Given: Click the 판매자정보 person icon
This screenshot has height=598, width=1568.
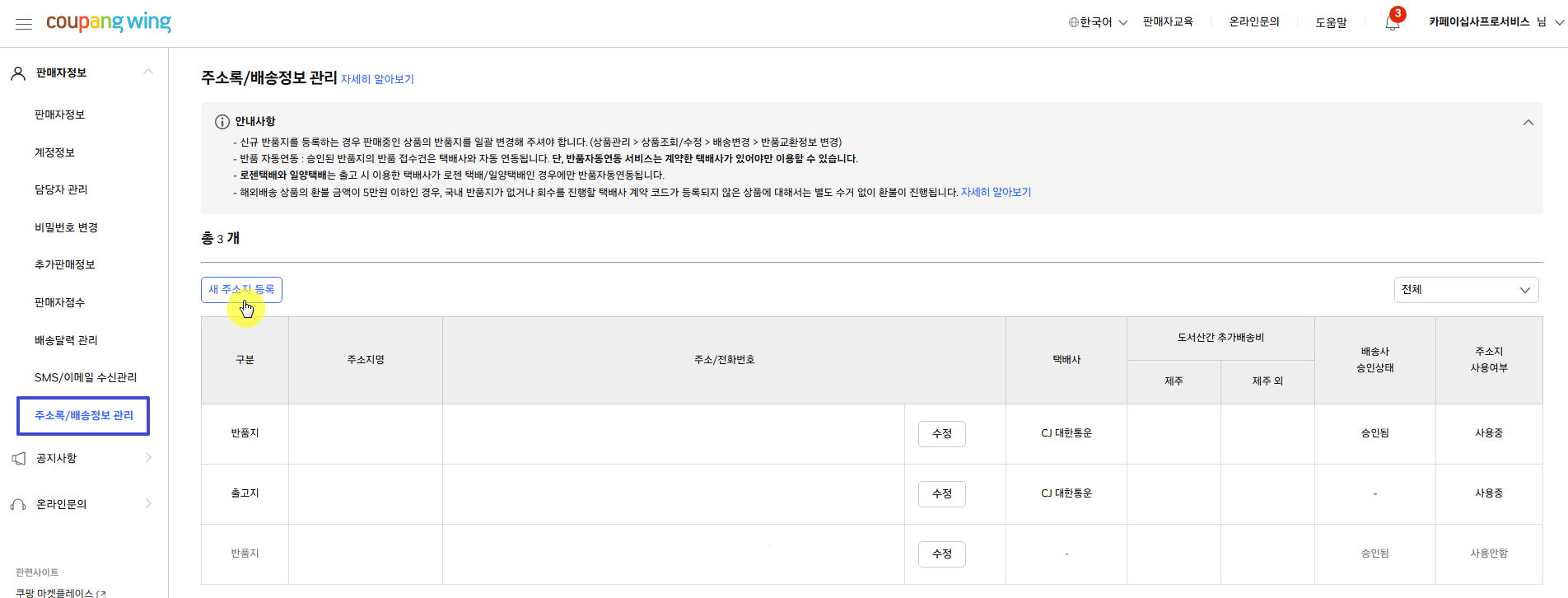Looking at the screenshot, I should [x=18, y=73].
